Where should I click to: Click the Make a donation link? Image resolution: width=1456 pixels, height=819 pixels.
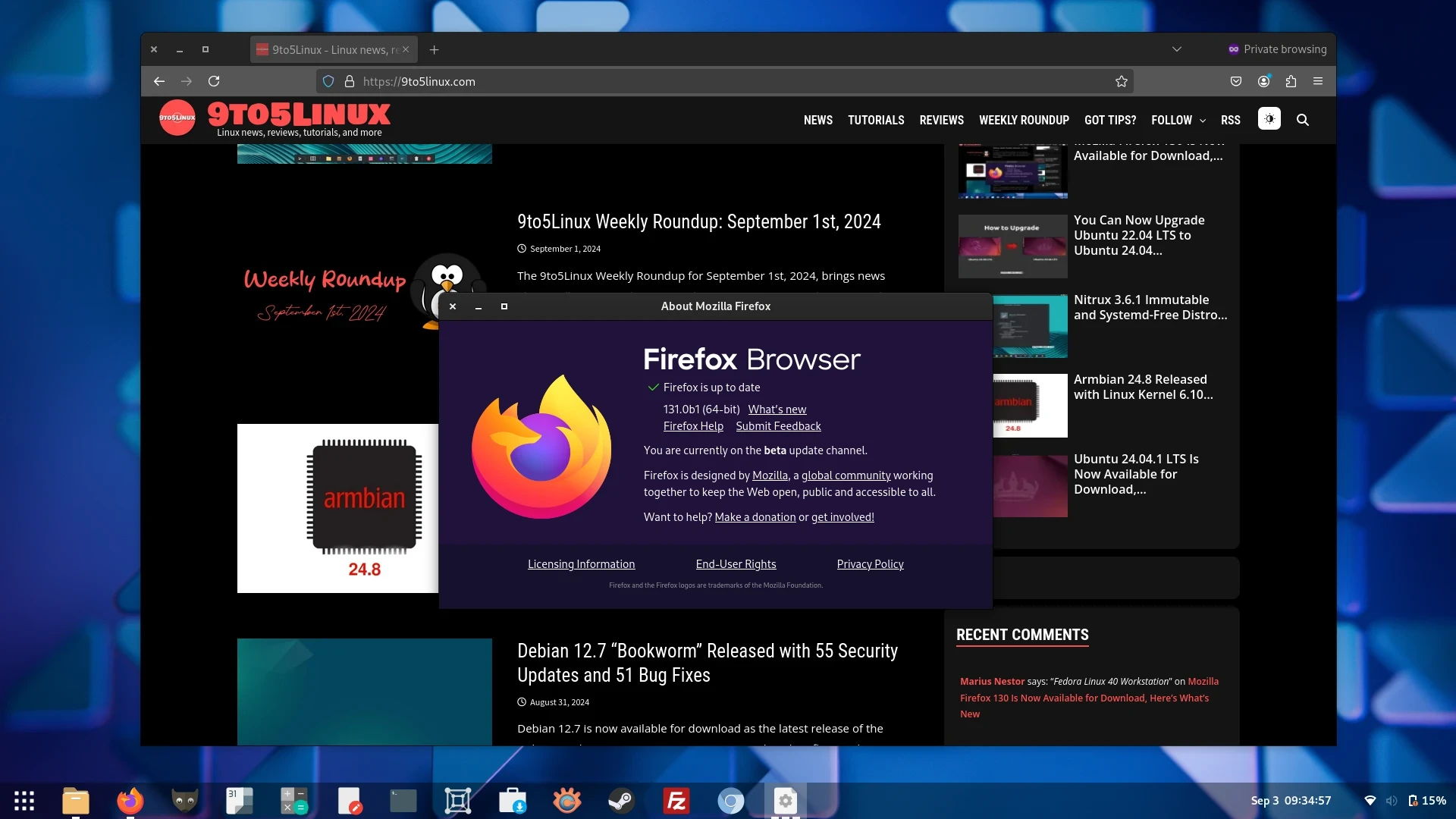tap(755, 517)
